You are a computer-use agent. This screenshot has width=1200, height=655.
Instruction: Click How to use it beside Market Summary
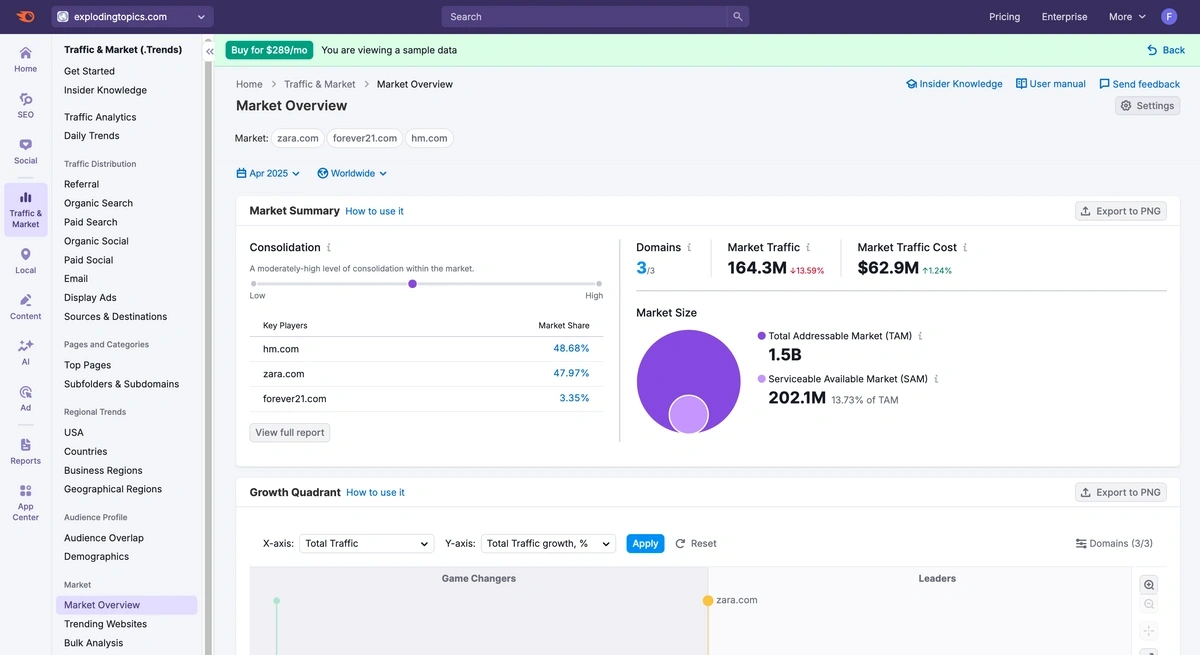(374, 211)
